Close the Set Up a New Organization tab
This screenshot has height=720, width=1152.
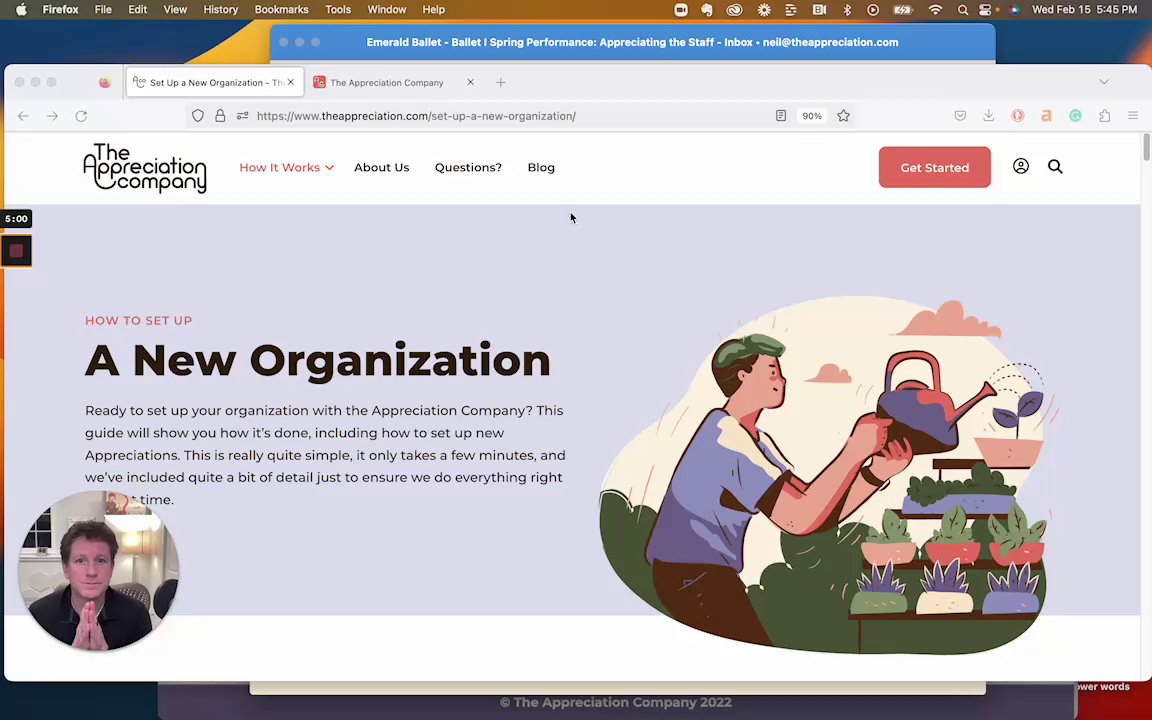(291, 82)
